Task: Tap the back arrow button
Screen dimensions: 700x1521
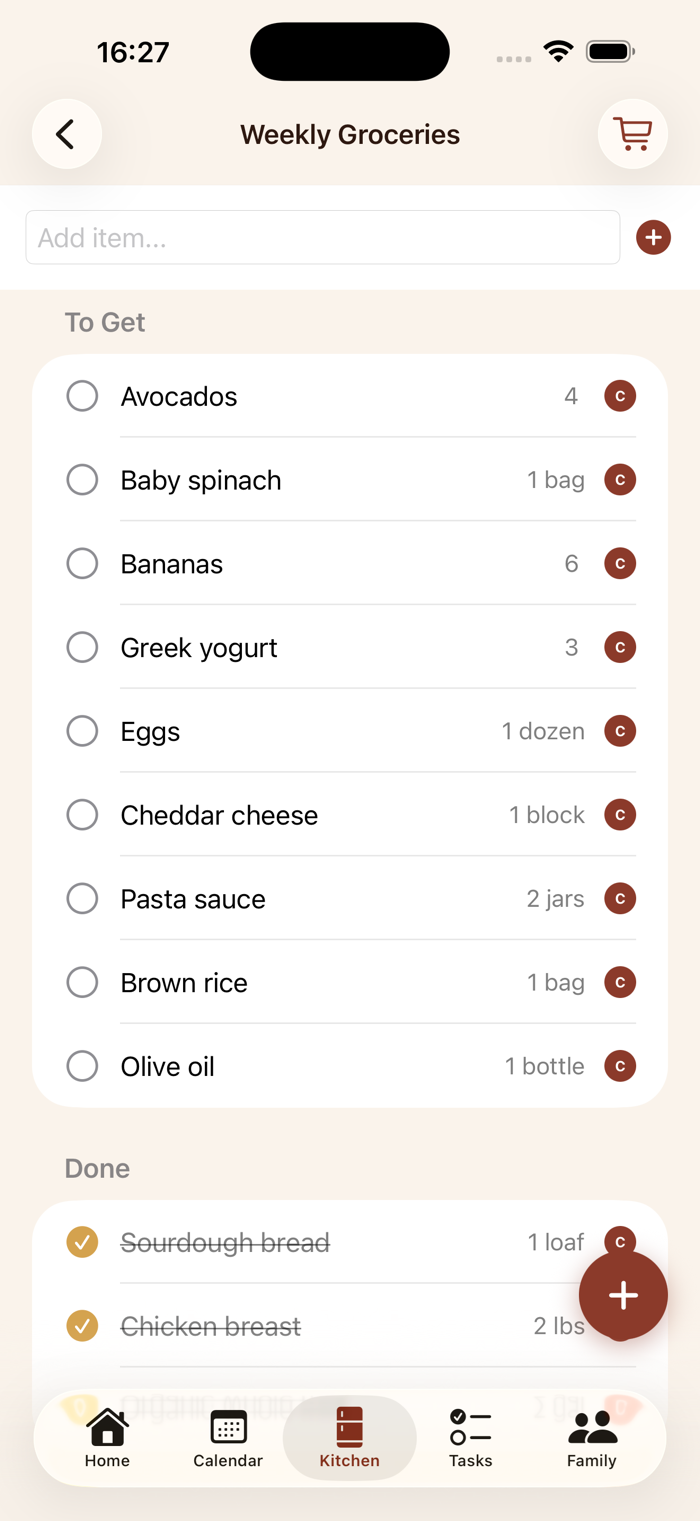Action: pos(66,134)
